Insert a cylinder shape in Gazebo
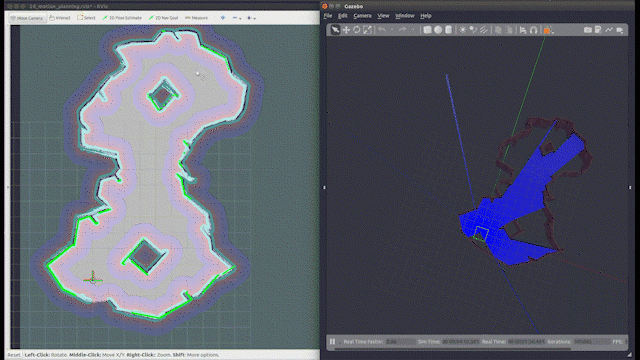640x360 pixels. coord(448,30)
